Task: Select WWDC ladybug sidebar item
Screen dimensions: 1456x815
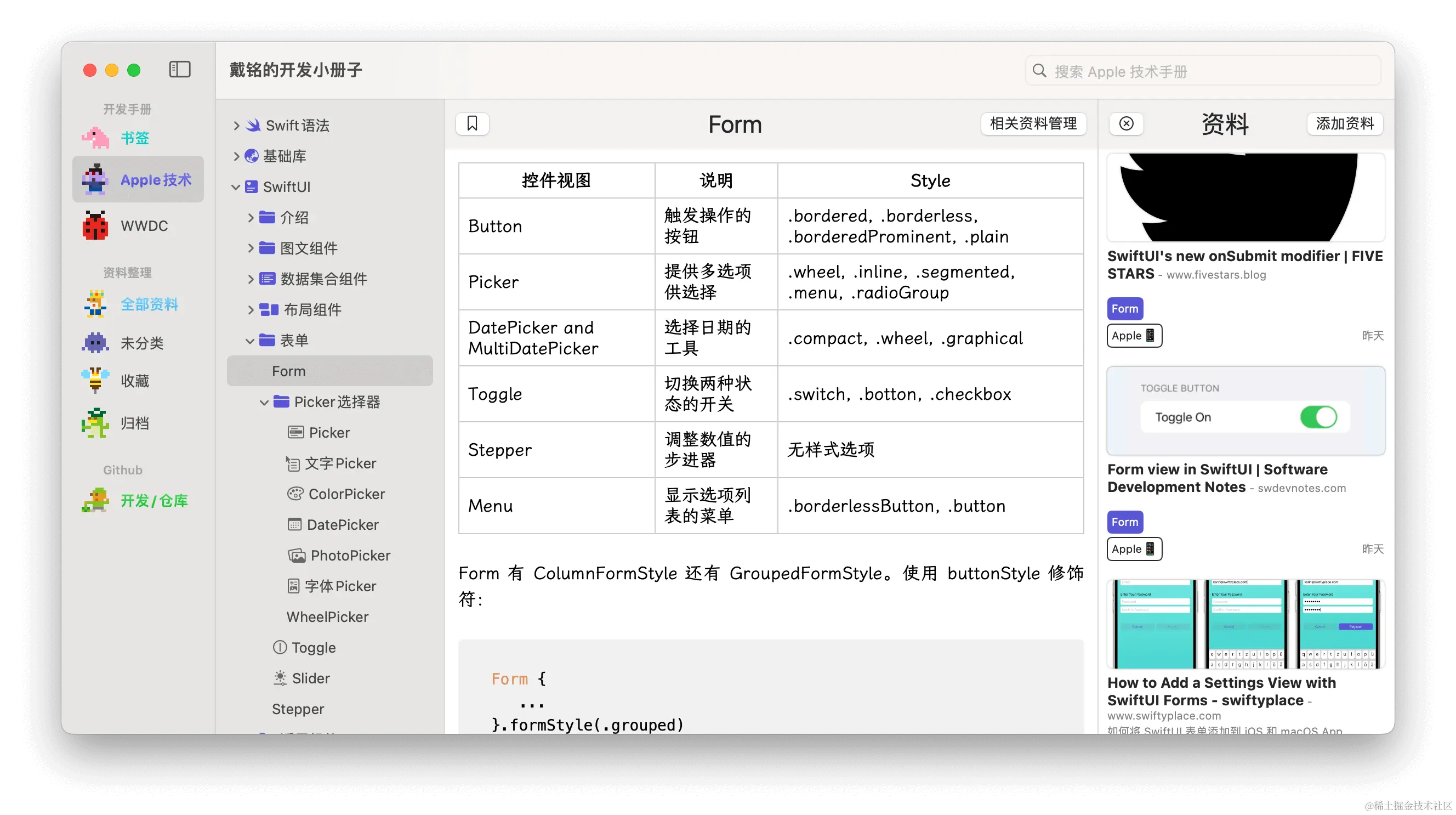Action: pos(144,225)
